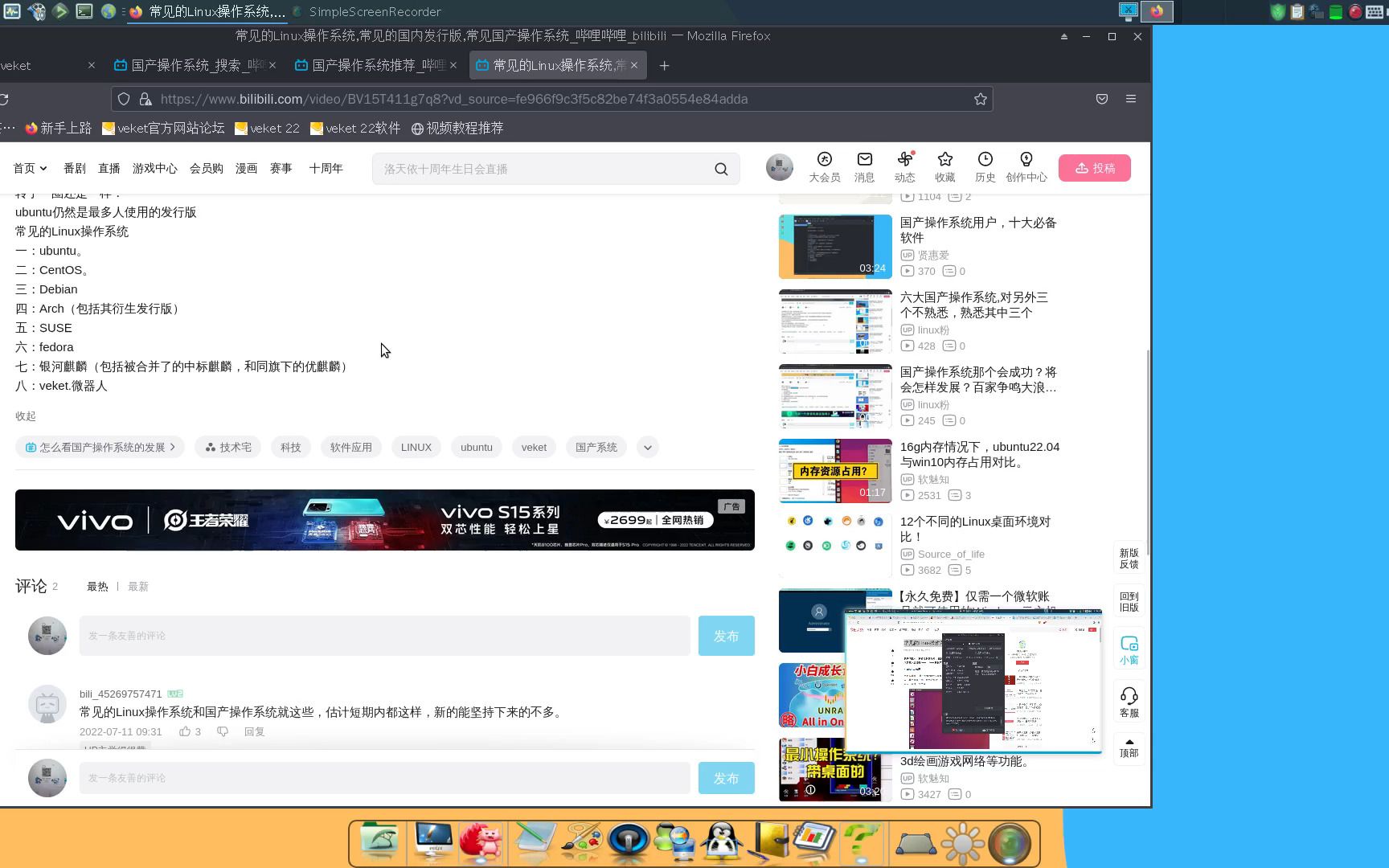Switch to the 国产操作系统推荐 tab

(x=376, y=65)
